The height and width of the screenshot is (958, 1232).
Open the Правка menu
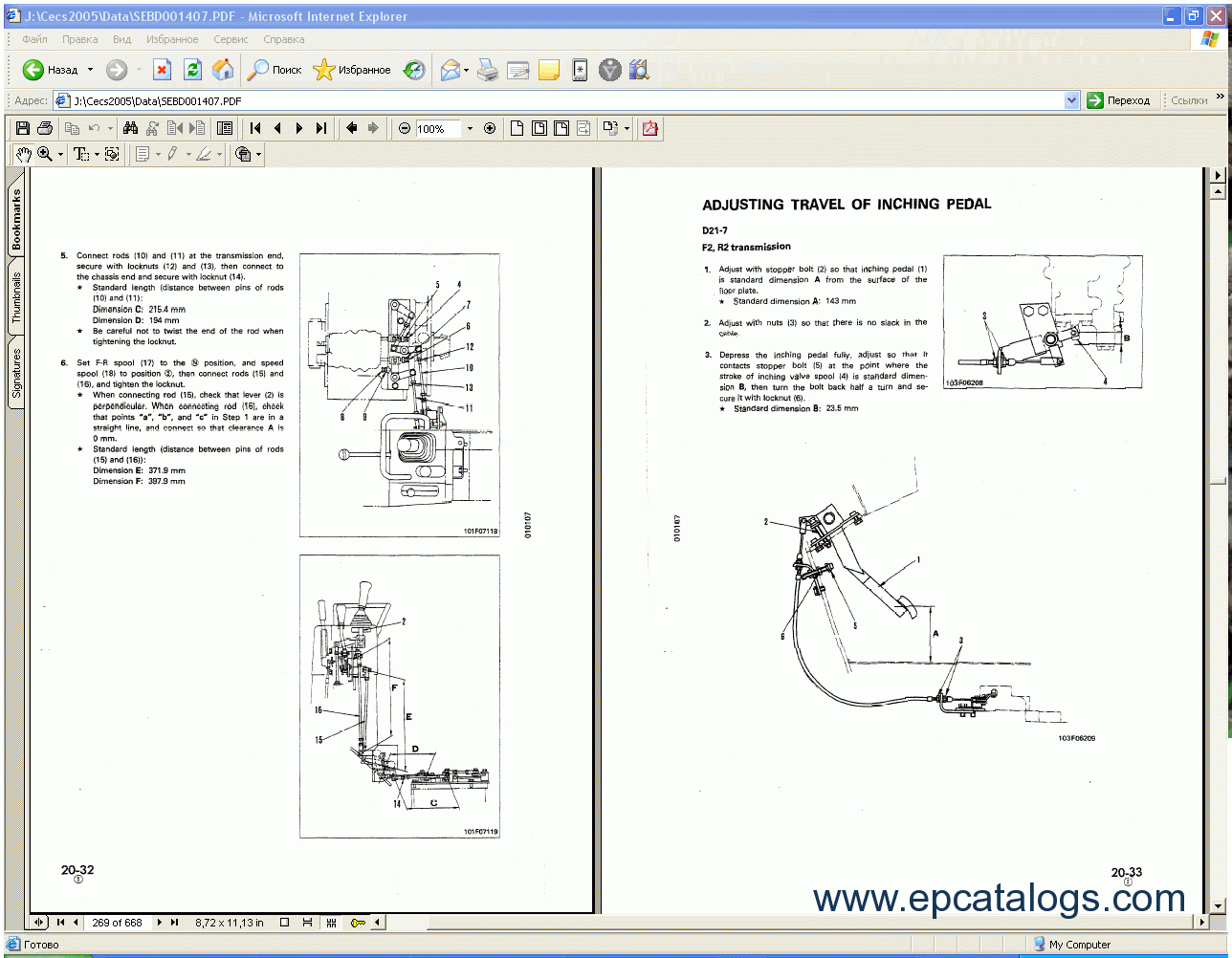coord(79,39)
